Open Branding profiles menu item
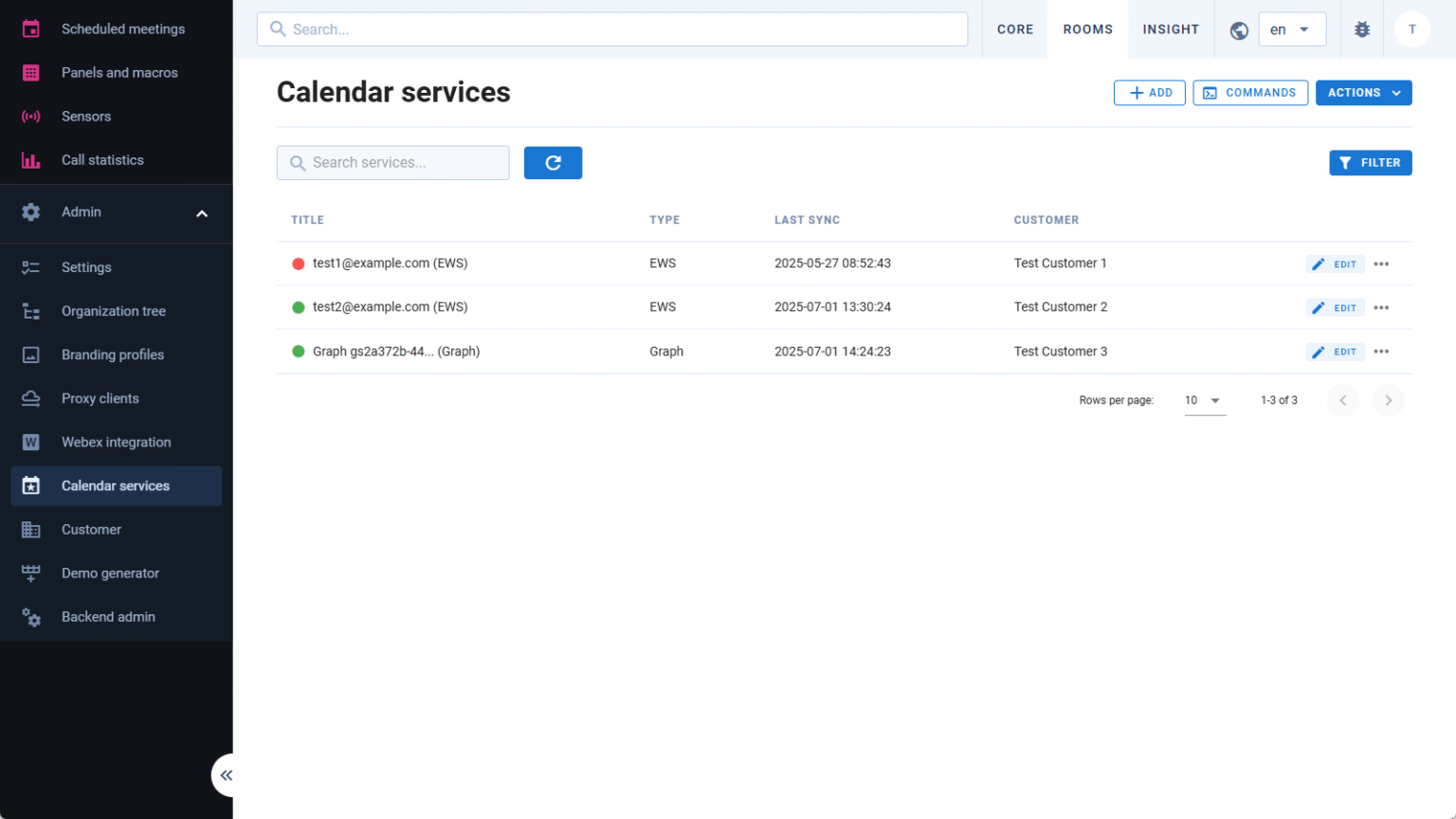Viewport: 1456px width, 819px height. click(116, 355)
